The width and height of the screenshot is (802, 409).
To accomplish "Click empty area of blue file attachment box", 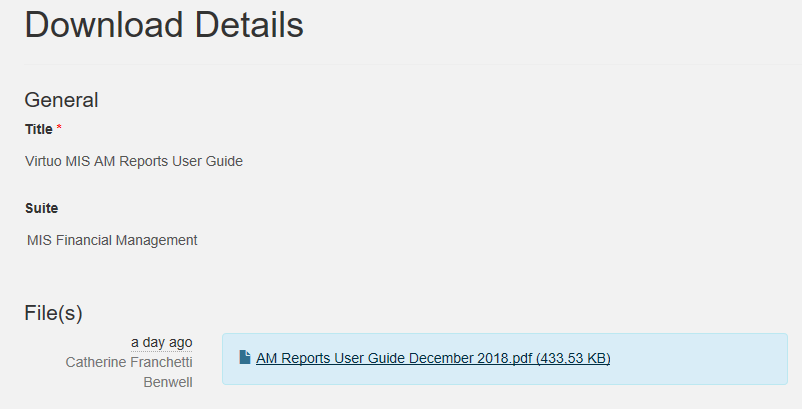I will [696, 359].
